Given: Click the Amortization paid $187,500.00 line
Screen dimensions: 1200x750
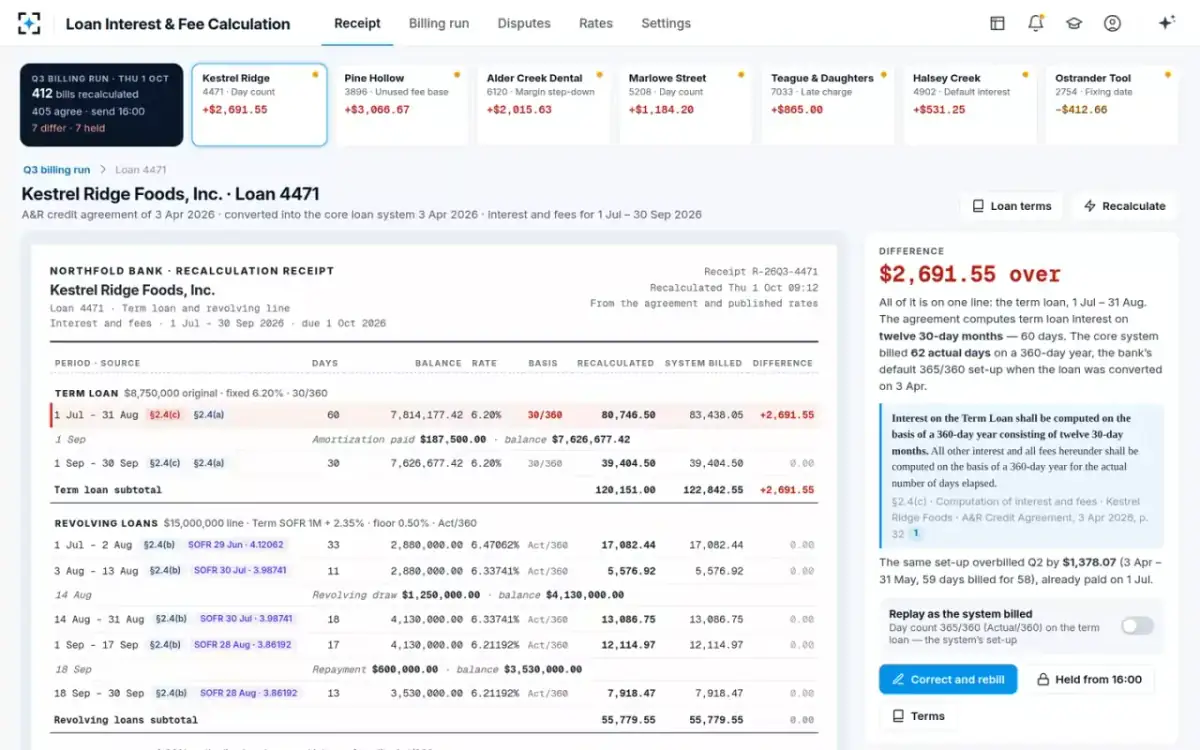Looking at the screenshot, I should tap(470, 439).
